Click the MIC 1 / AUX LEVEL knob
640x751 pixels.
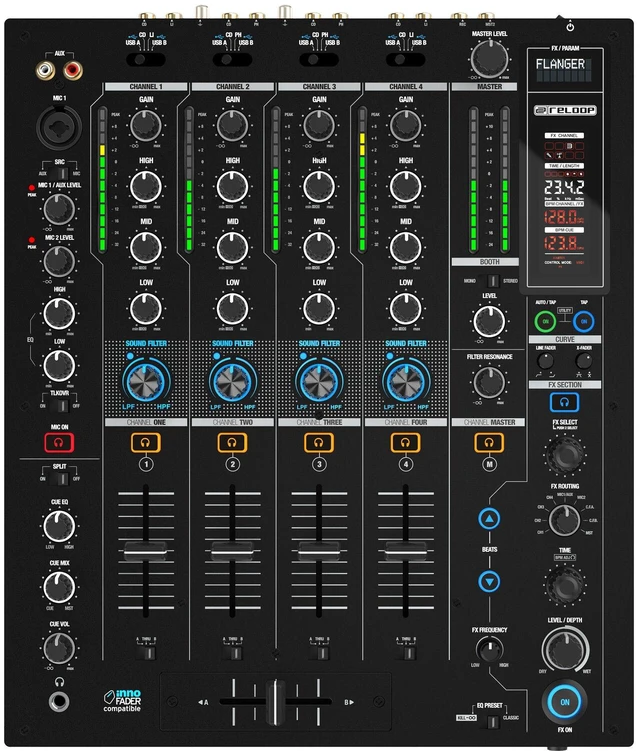(x=59, y=209)
